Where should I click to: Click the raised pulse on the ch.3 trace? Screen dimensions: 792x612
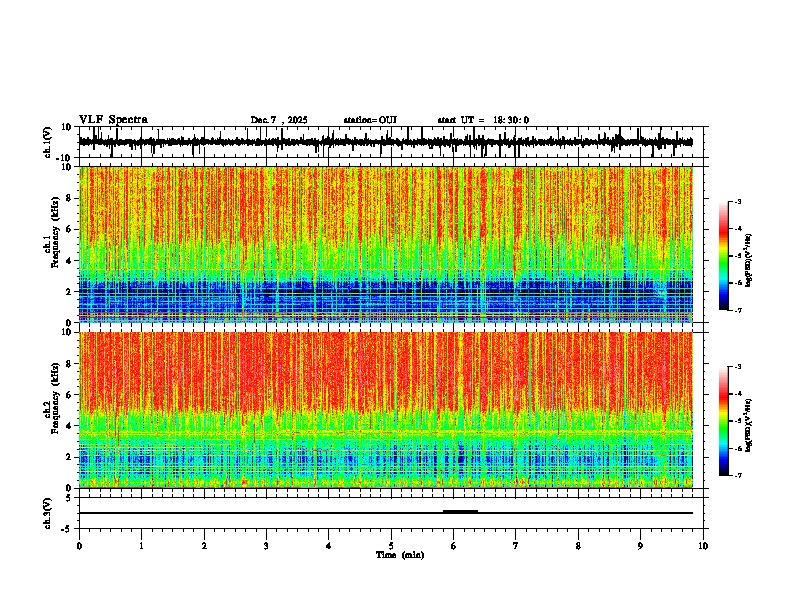(x=460, y=511)
